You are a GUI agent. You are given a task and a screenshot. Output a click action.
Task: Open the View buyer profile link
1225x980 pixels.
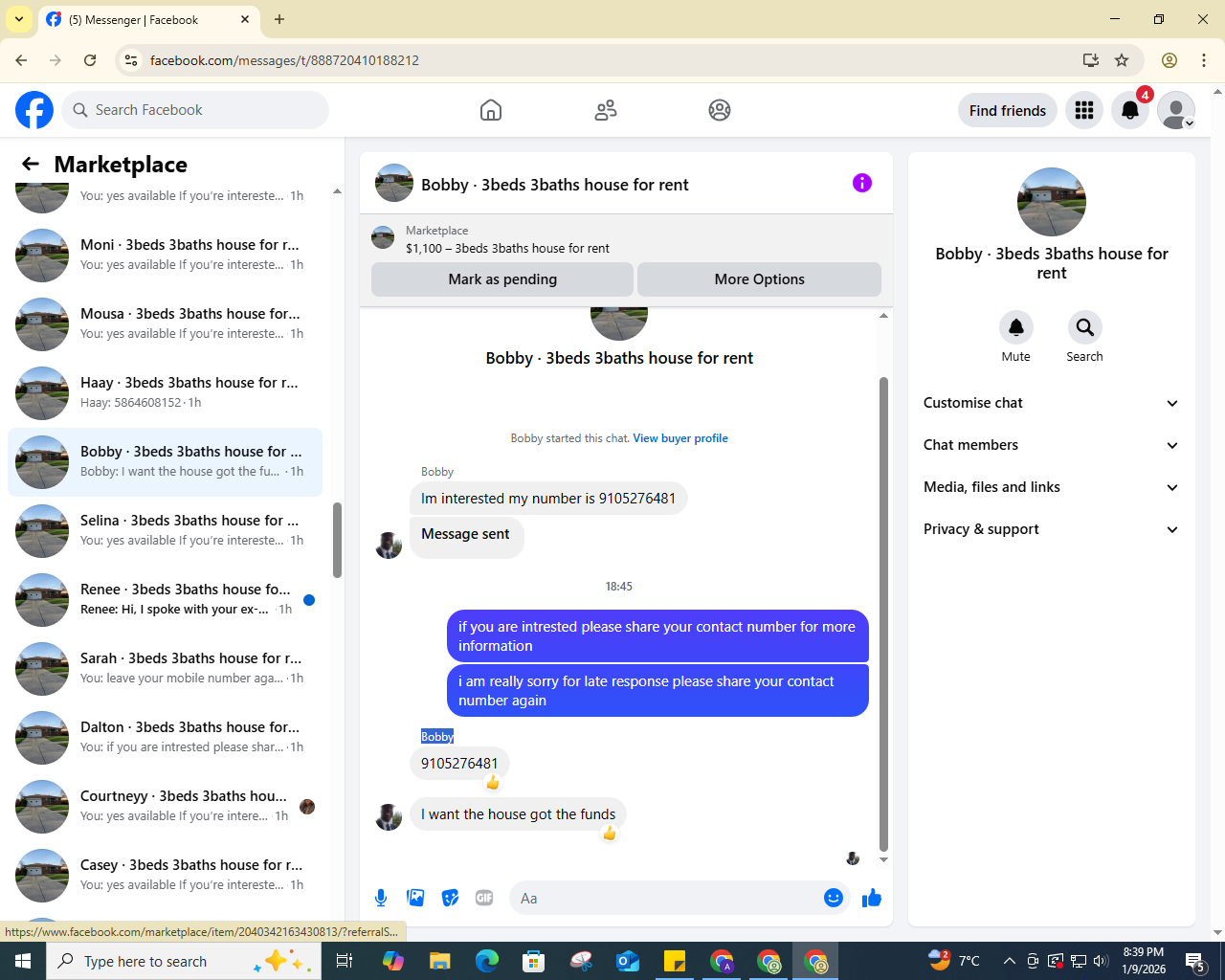click(680, 438)
